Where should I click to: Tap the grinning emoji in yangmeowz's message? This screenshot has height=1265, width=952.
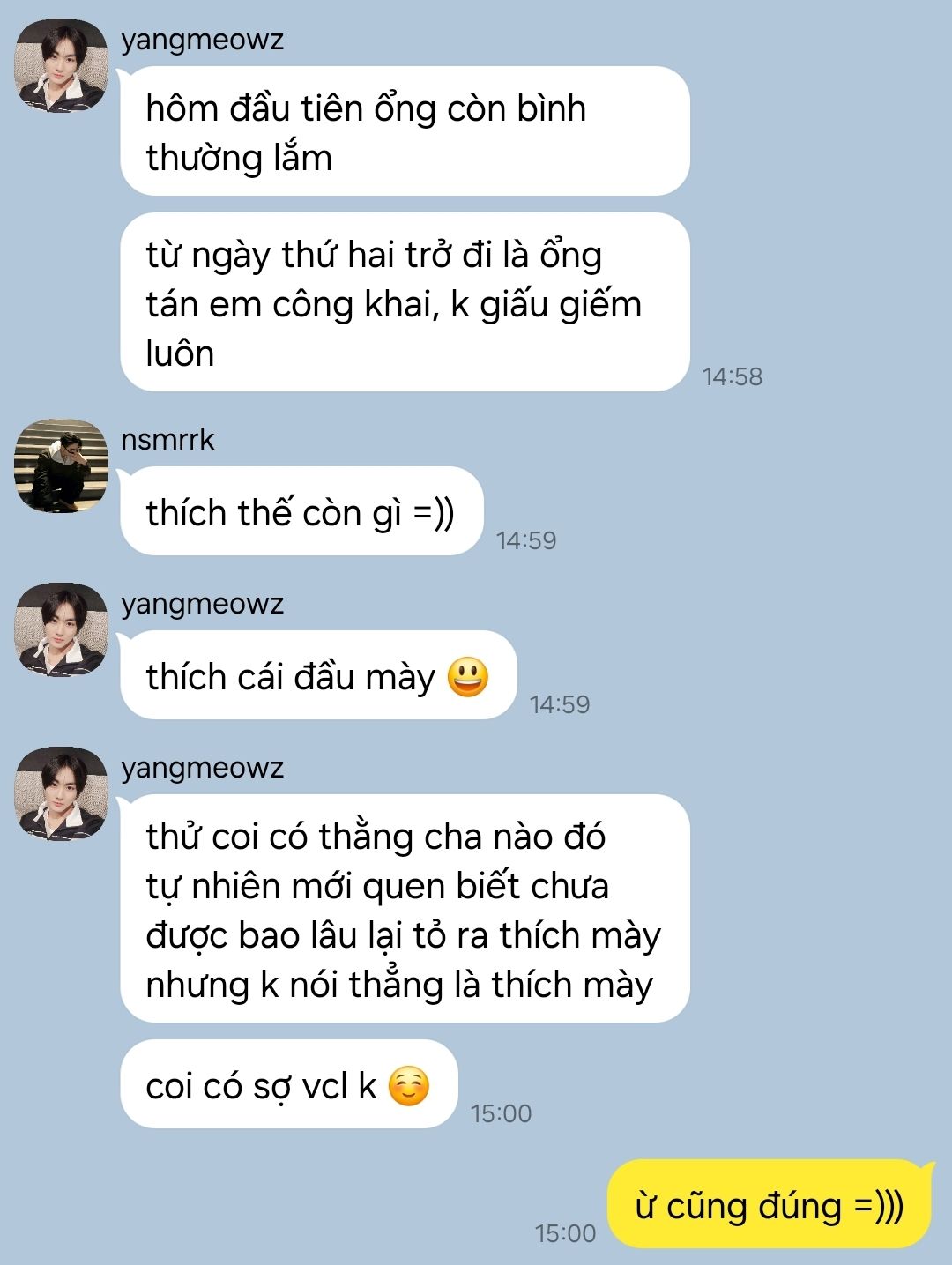pos(468,677)
